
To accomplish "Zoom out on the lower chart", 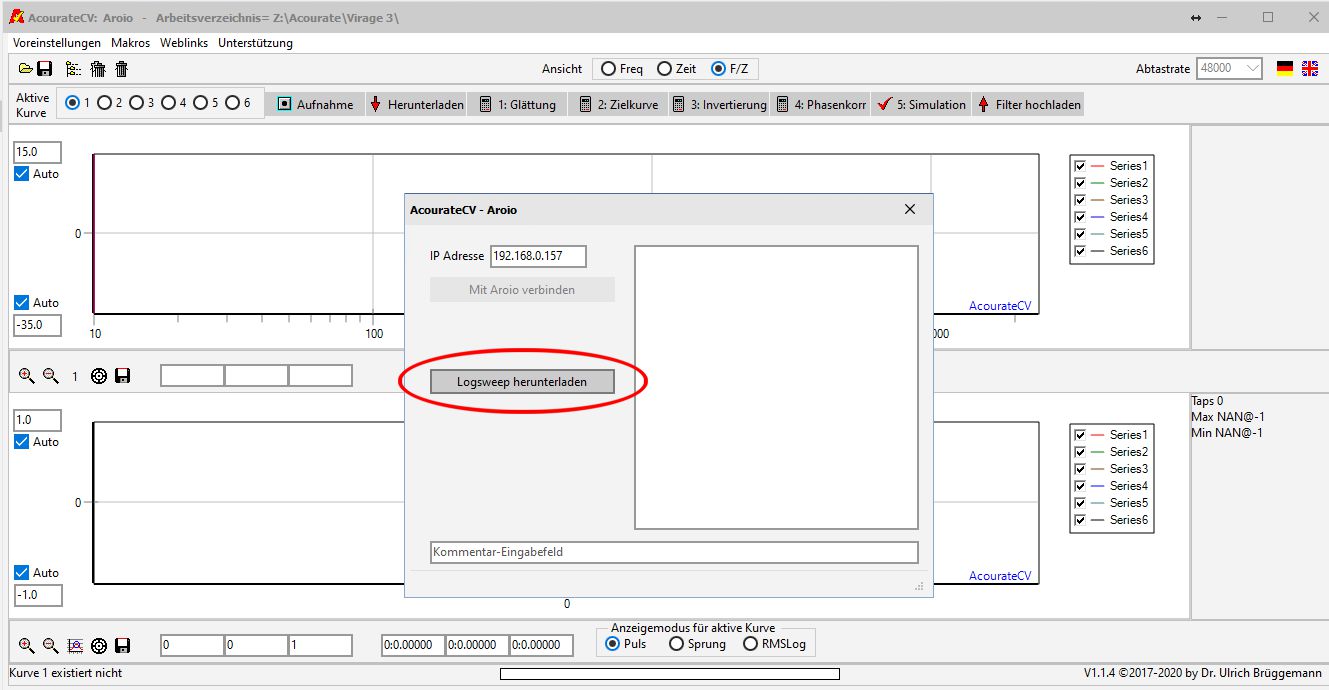I will (x=51, y=646).
